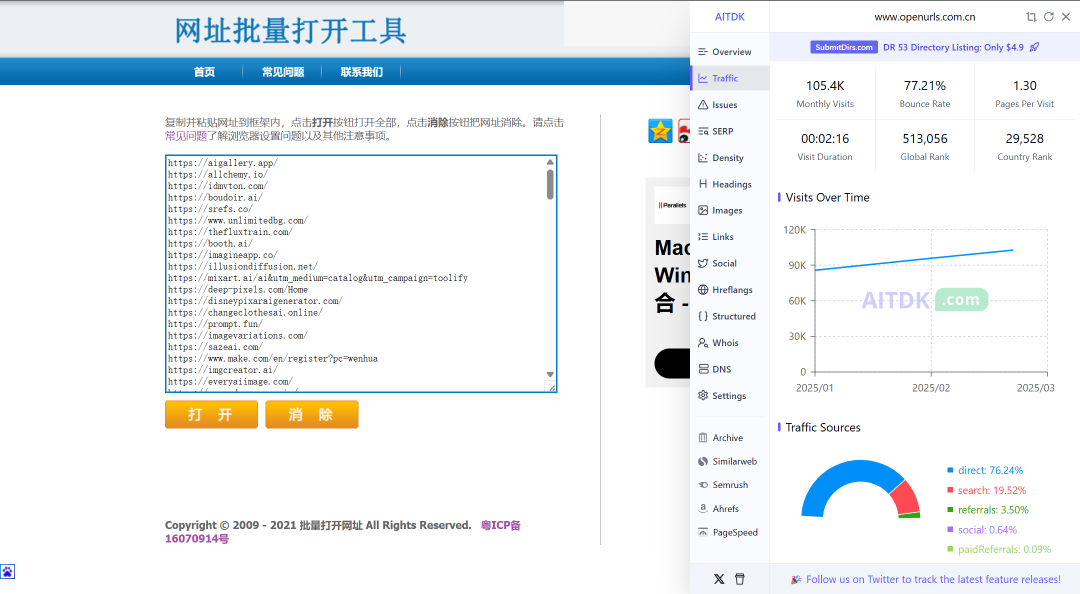Click the purple 常见问题 link in instructions
Viewport: 1080px width, 594px height.
[186, 136]
